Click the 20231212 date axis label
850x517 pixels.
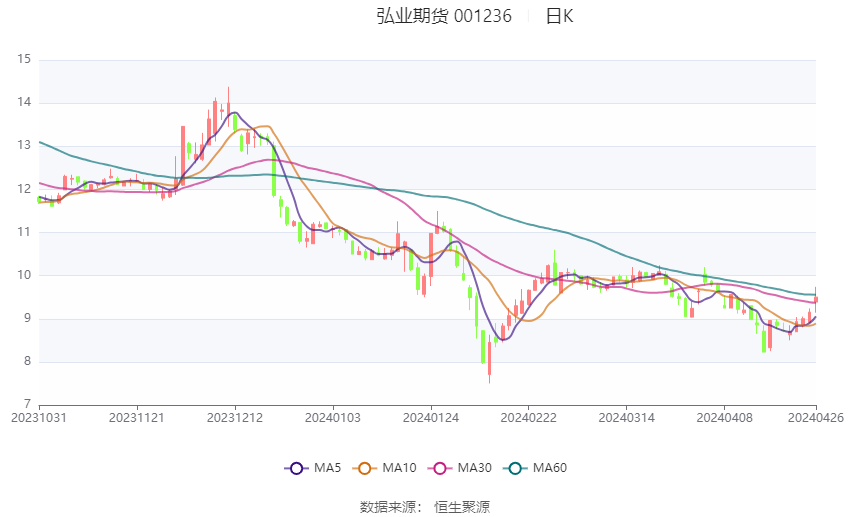(x=235, y=418)
